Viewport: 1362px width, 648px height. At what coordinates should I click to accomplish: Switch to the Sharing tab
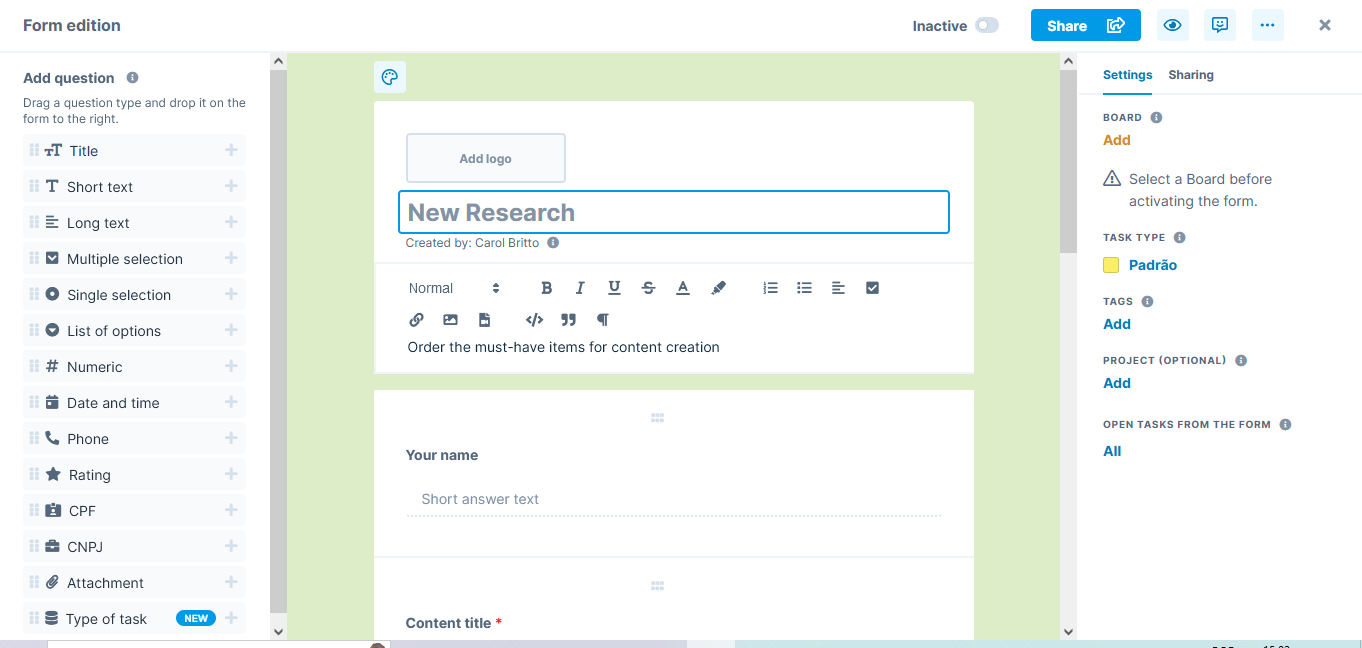point(1191,74)
